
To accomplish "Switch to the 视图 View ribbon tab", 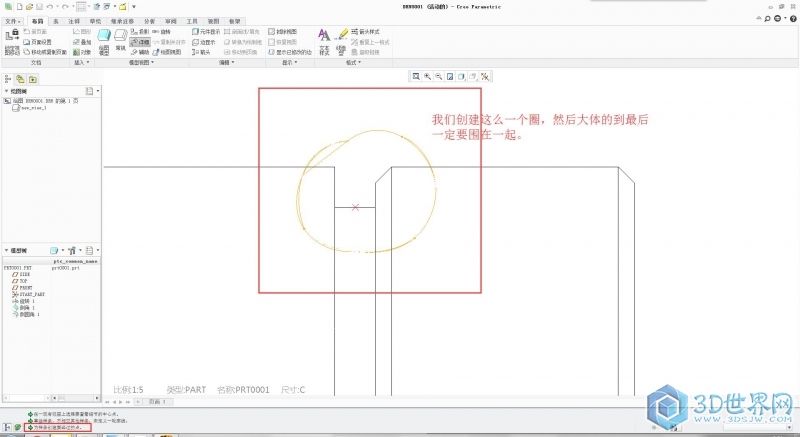I will click(213, 21).
